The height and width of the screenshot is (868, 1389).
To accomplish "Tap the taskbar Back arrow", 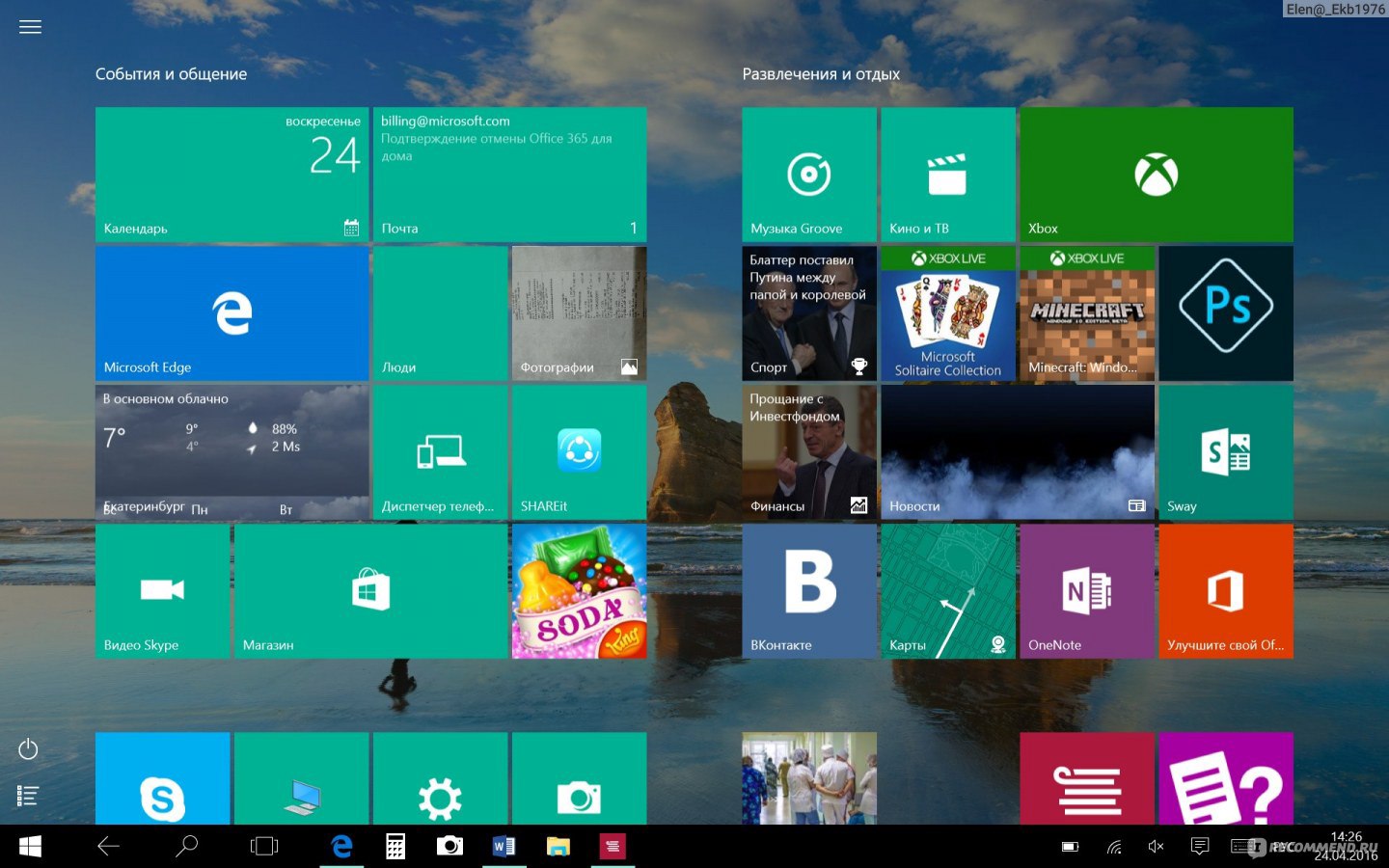I will click(108, 846).
